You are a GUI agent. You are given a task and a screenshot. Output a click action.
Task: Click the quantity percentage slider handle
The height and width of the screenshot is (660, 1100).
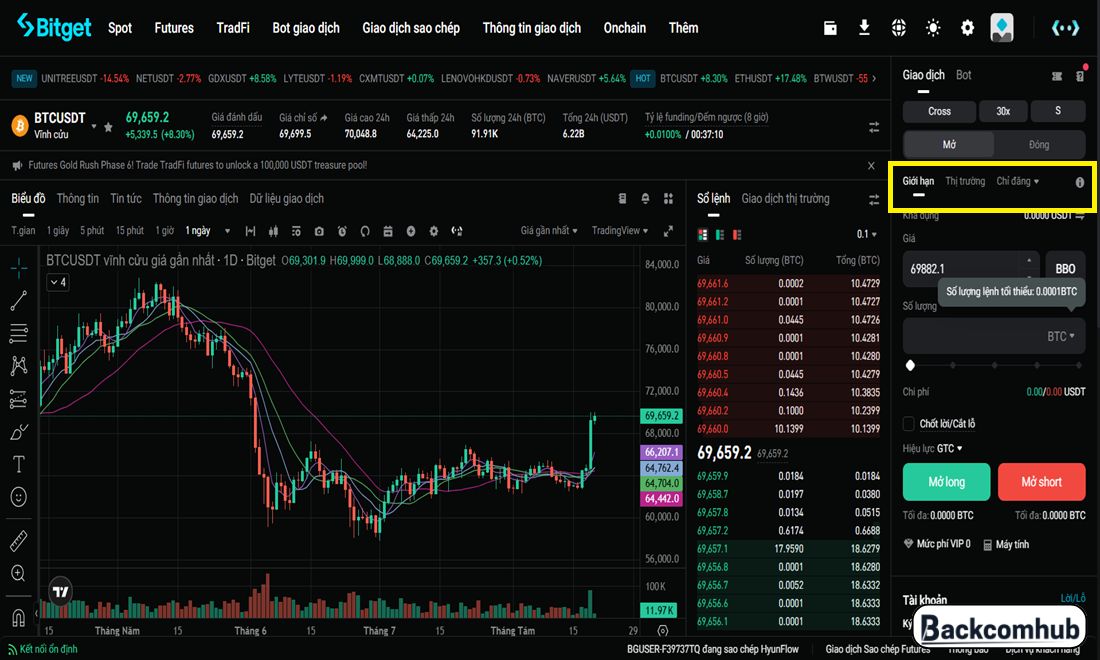click(x=910, y=365)
